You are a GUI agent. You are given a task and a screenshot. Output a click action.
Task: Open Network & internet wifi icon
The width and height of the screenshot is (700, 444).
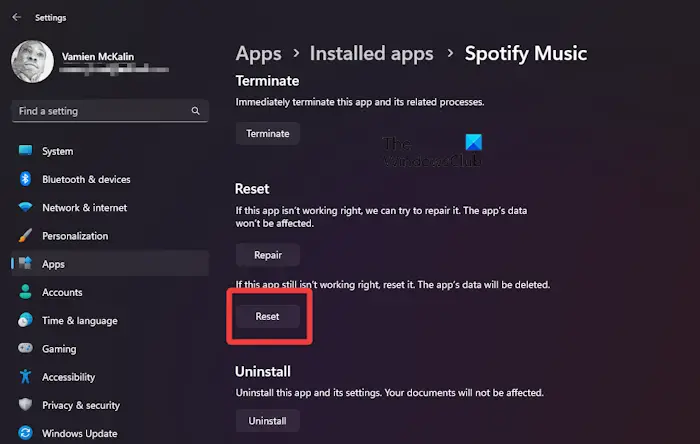[x=25, y=207]
